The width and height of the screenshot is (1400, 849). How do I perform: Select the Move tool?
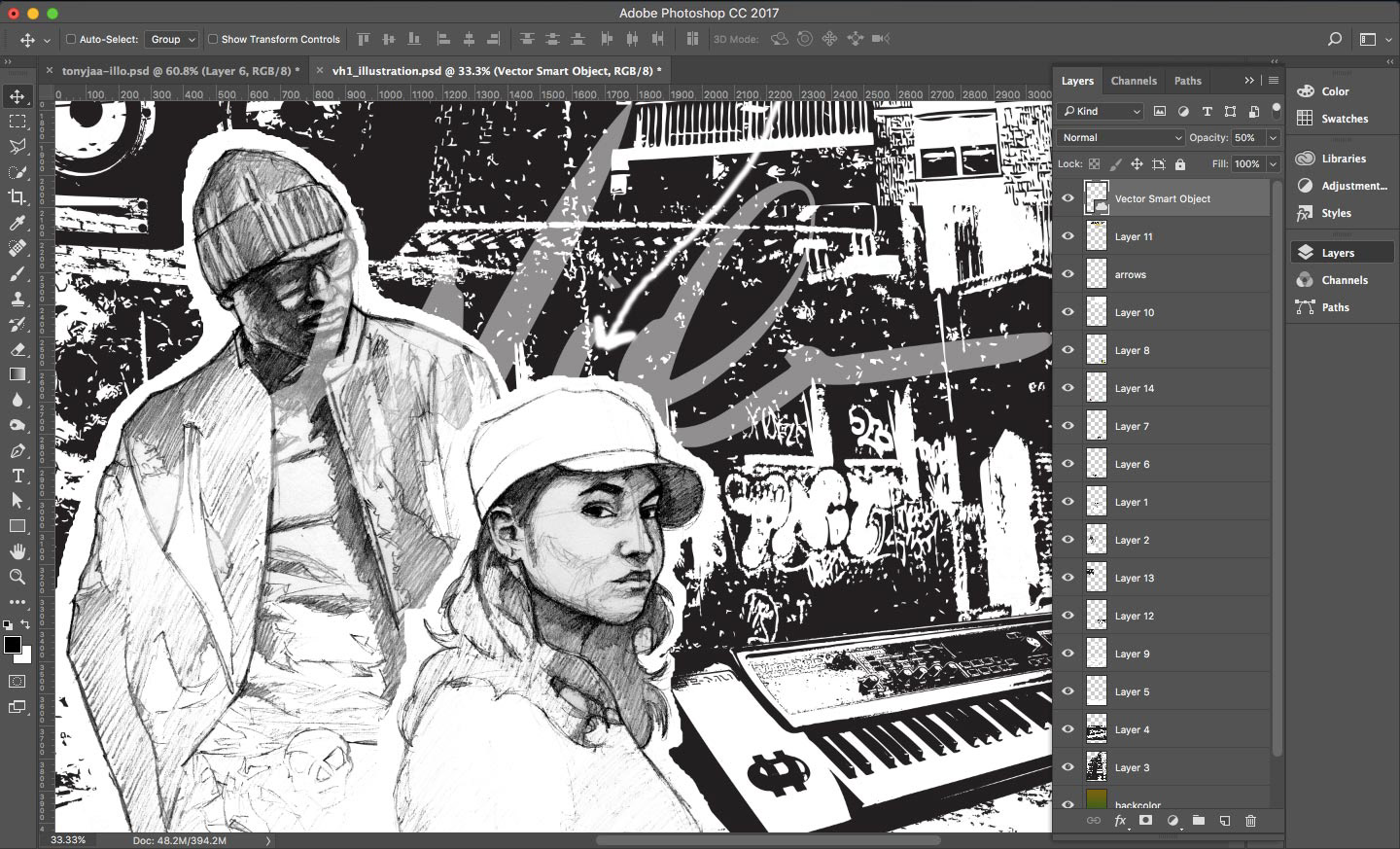[x=17, y=96]
